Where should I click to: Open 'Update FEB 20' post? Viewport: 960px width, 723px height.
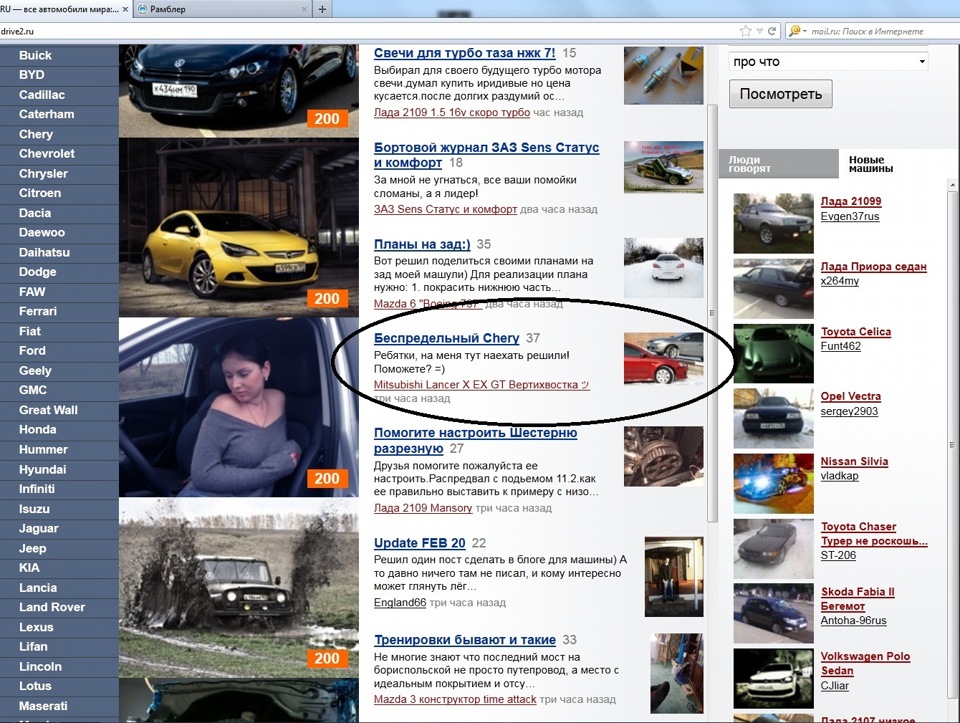pos(419,543)
